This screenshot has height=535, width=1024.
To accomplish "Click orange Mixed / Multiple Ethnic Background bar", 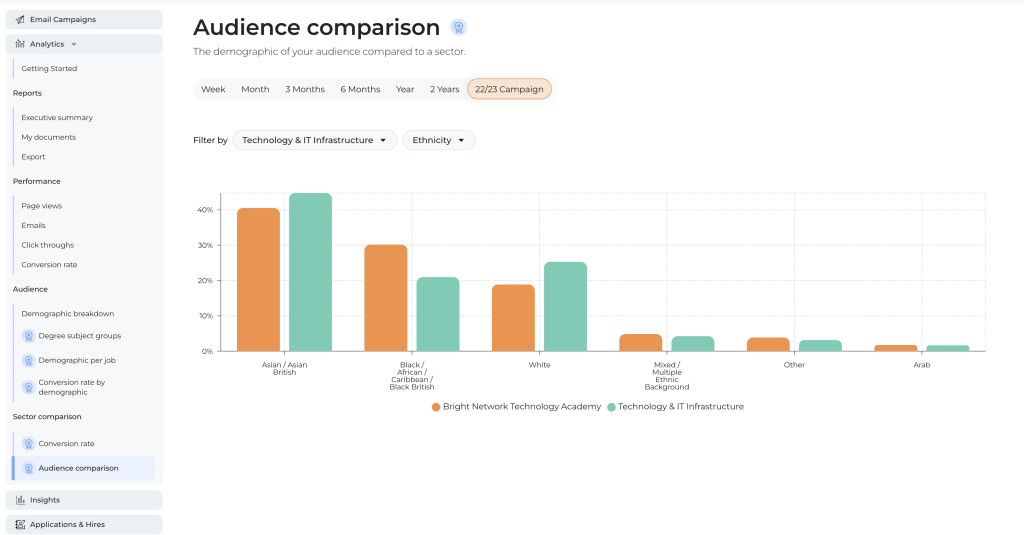I will (641, 343).
